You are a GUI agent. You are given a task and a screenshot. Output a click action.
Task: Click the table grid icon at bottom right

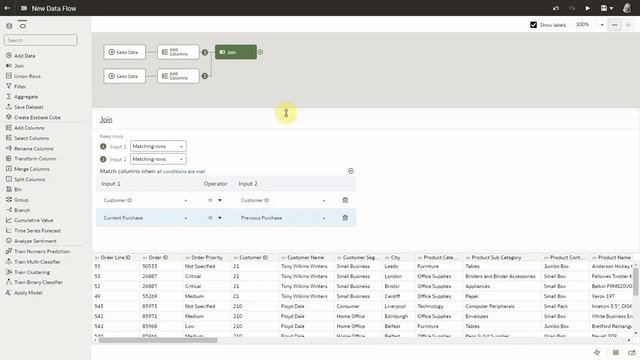[616, 352]
